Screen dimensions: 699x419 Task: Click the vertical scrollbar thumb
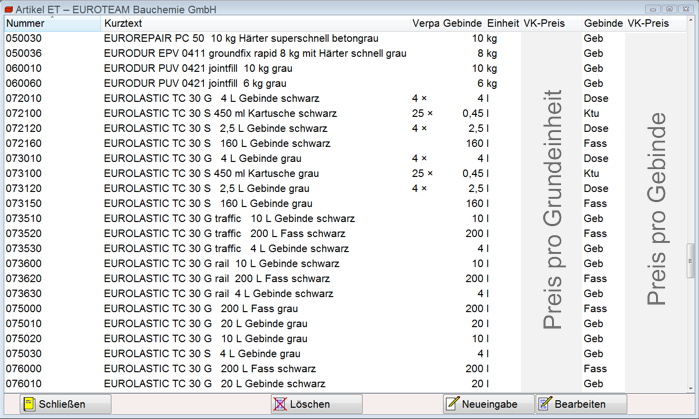click(x=691, y=261)
